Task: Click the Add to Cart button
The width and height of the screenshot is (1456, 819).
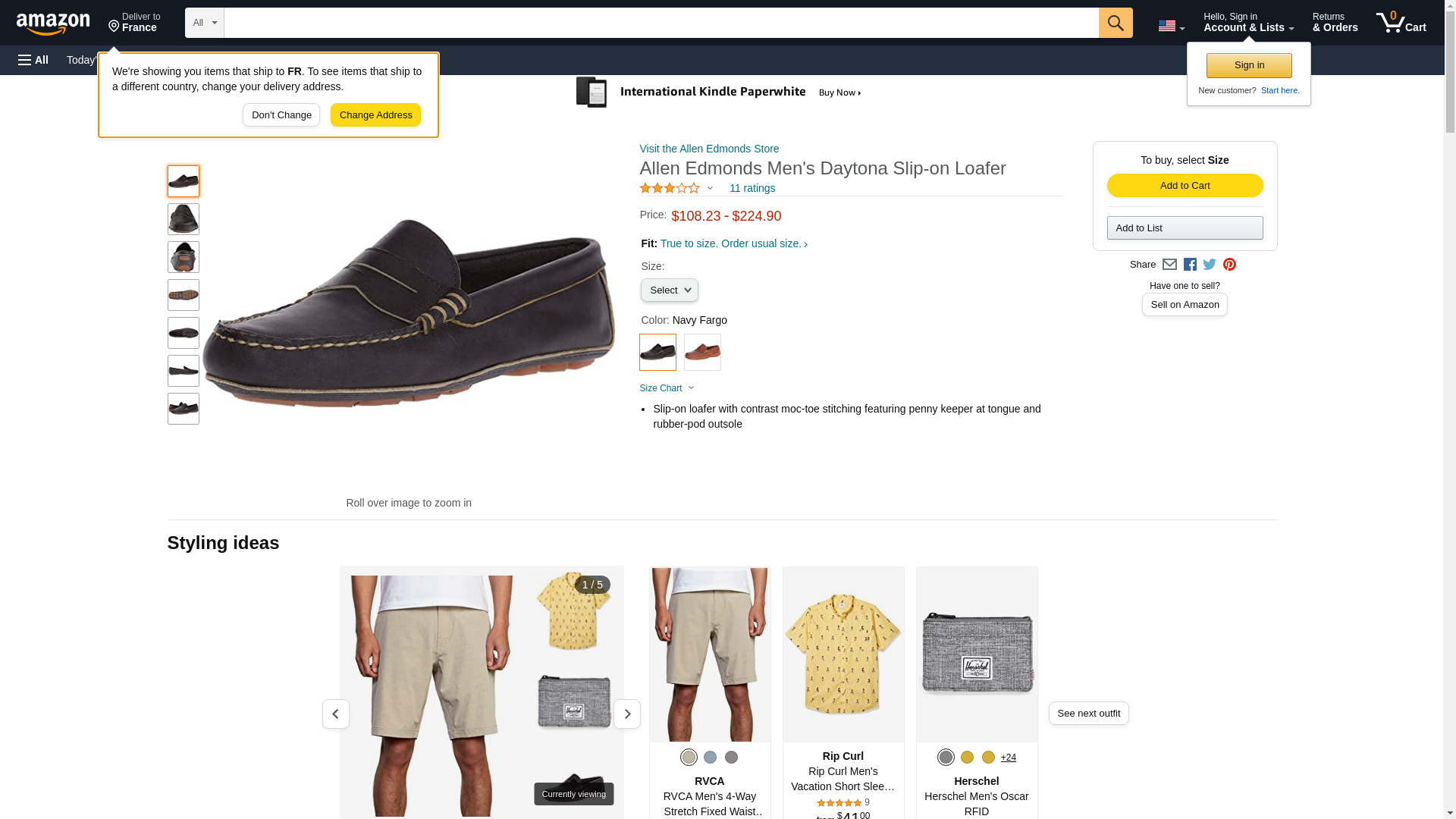Action: point(1185,186)
